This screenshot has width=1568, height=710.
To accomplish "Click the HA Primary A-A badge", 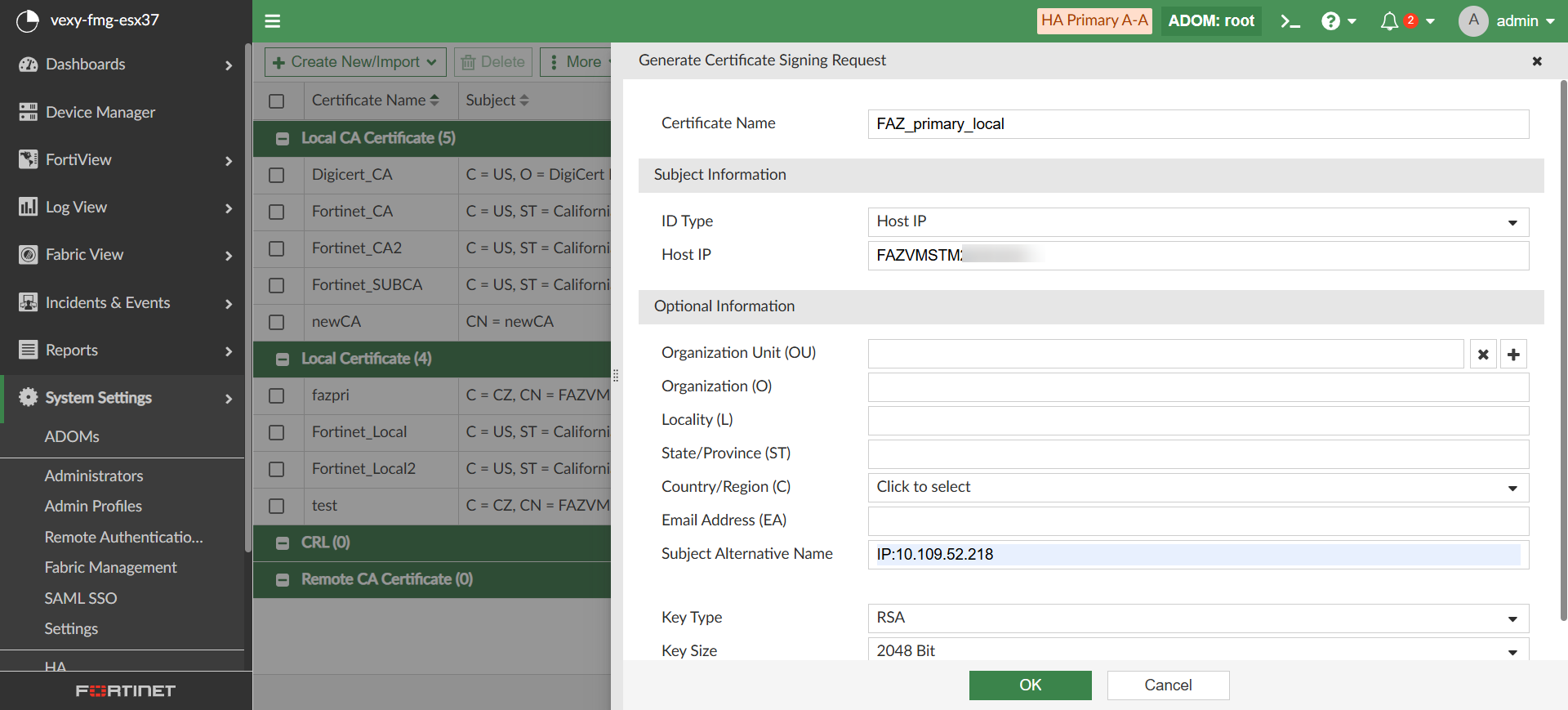I will 1094,21.
